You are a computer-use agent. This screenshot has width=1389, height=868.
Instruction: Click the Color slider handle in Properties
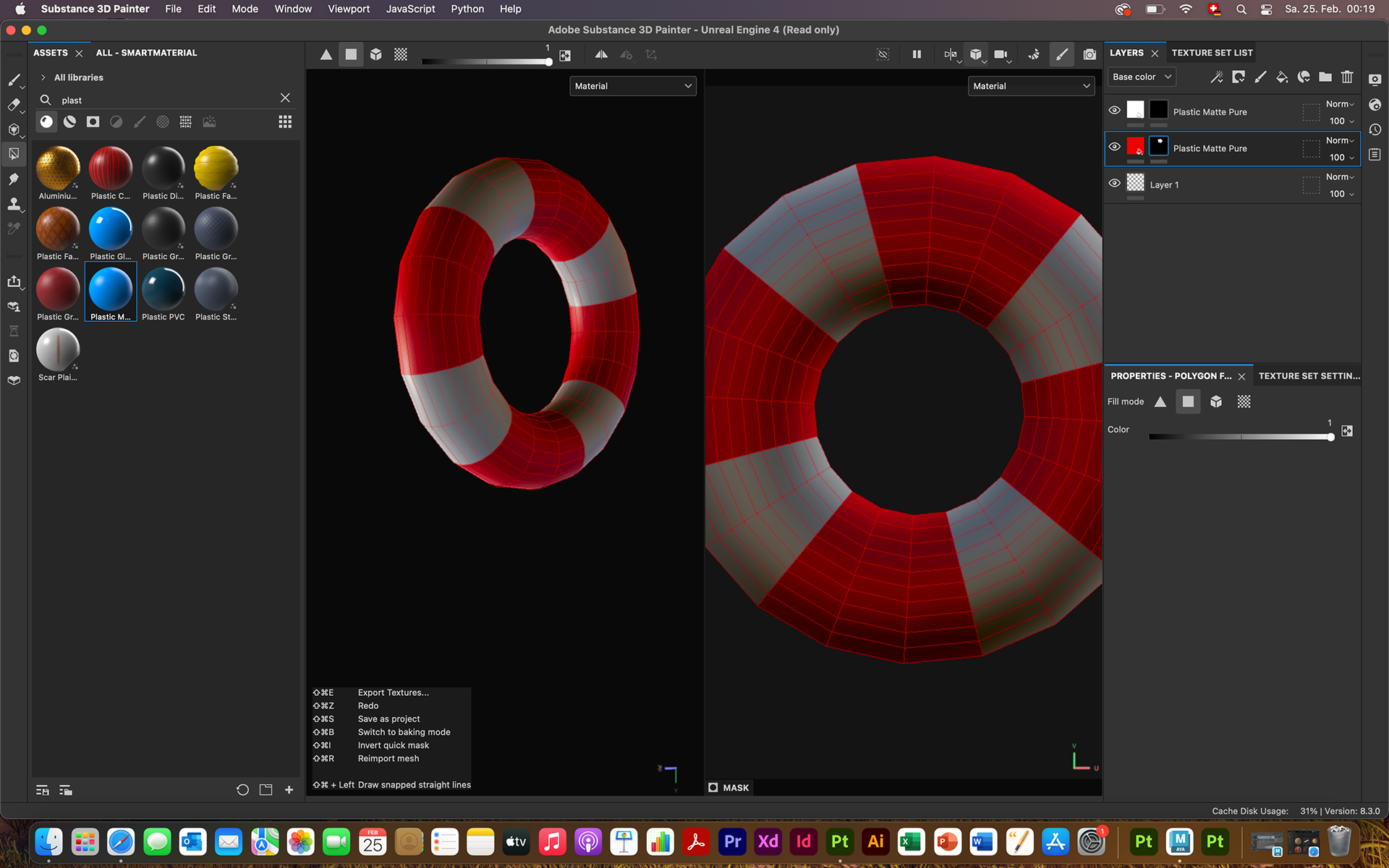pyautogui.click(x=1330, y=437)
